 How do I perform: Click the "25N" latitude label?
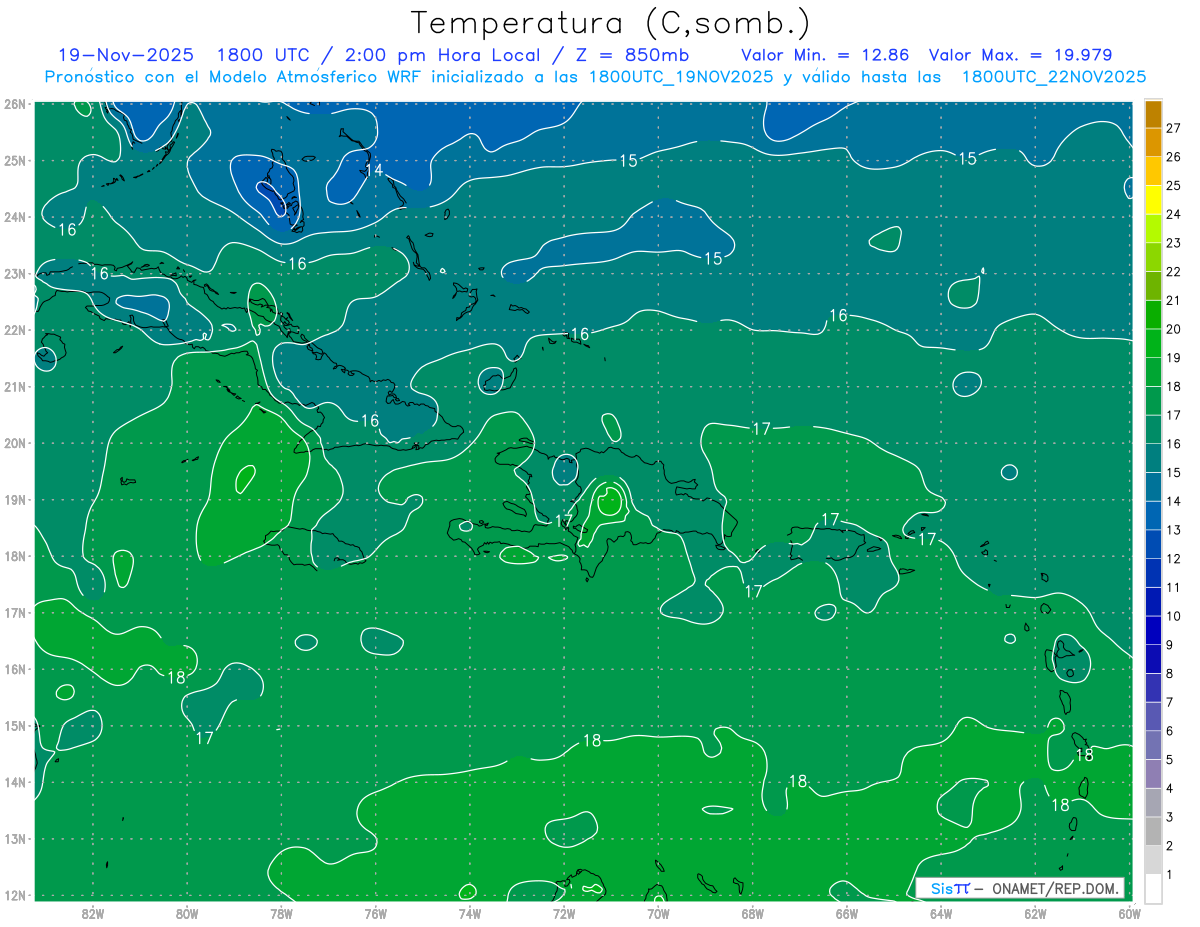point(15,160)
